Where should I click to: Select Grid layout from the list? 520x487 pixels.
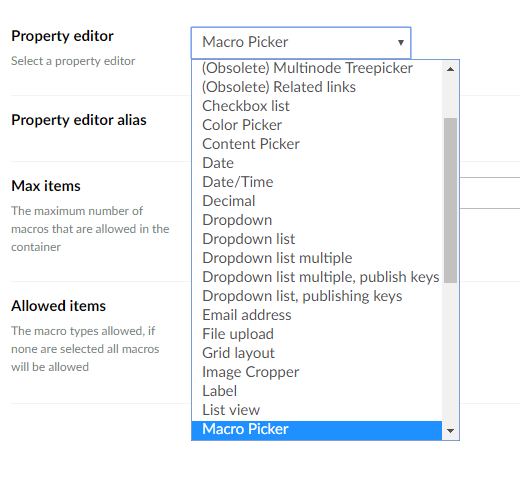(x=317, y=353)
